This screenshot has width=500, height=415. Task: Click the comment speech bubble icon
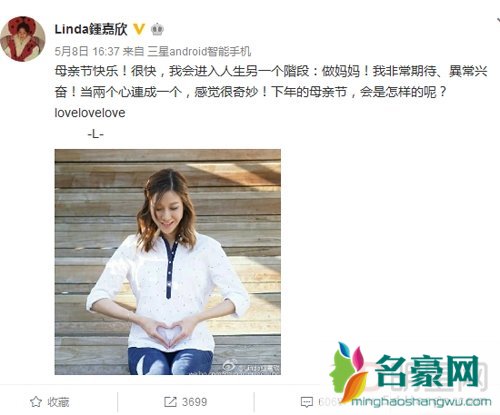(306, 402)
